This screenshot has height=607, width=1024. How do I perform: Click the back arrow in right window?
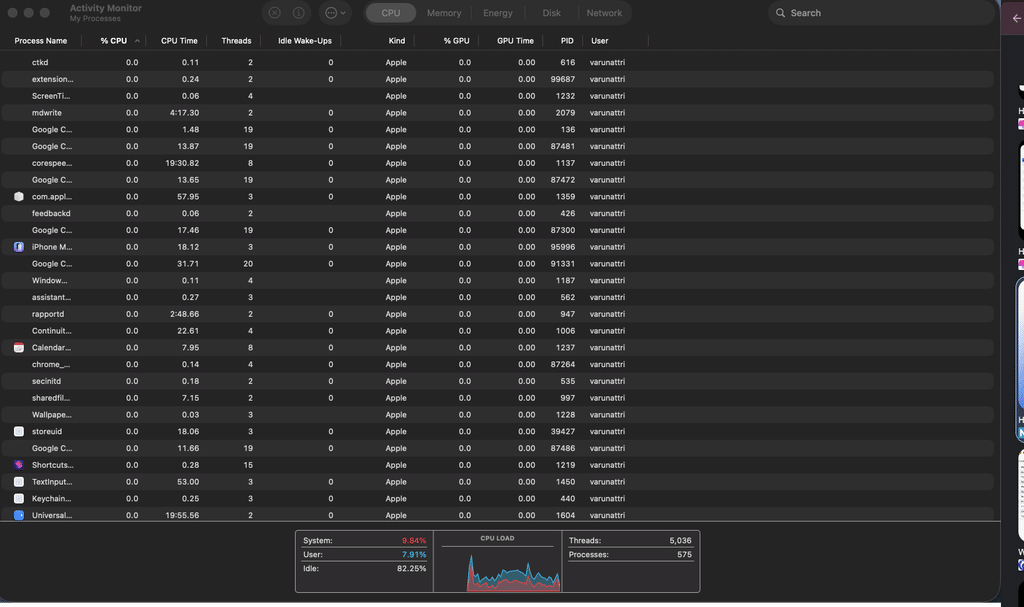[x=1017, y=18]
